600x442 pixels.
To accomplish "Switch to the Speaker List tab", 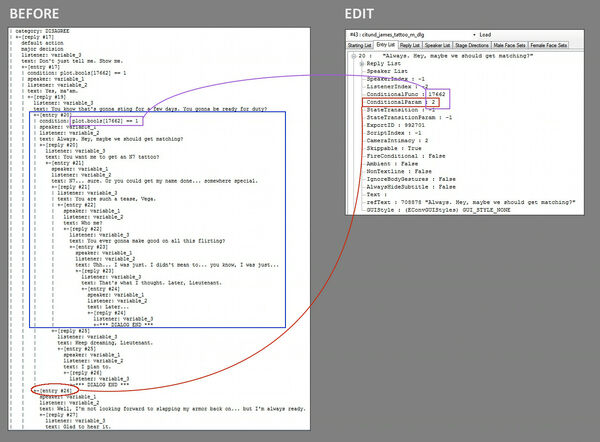I will tap(437, 46).
